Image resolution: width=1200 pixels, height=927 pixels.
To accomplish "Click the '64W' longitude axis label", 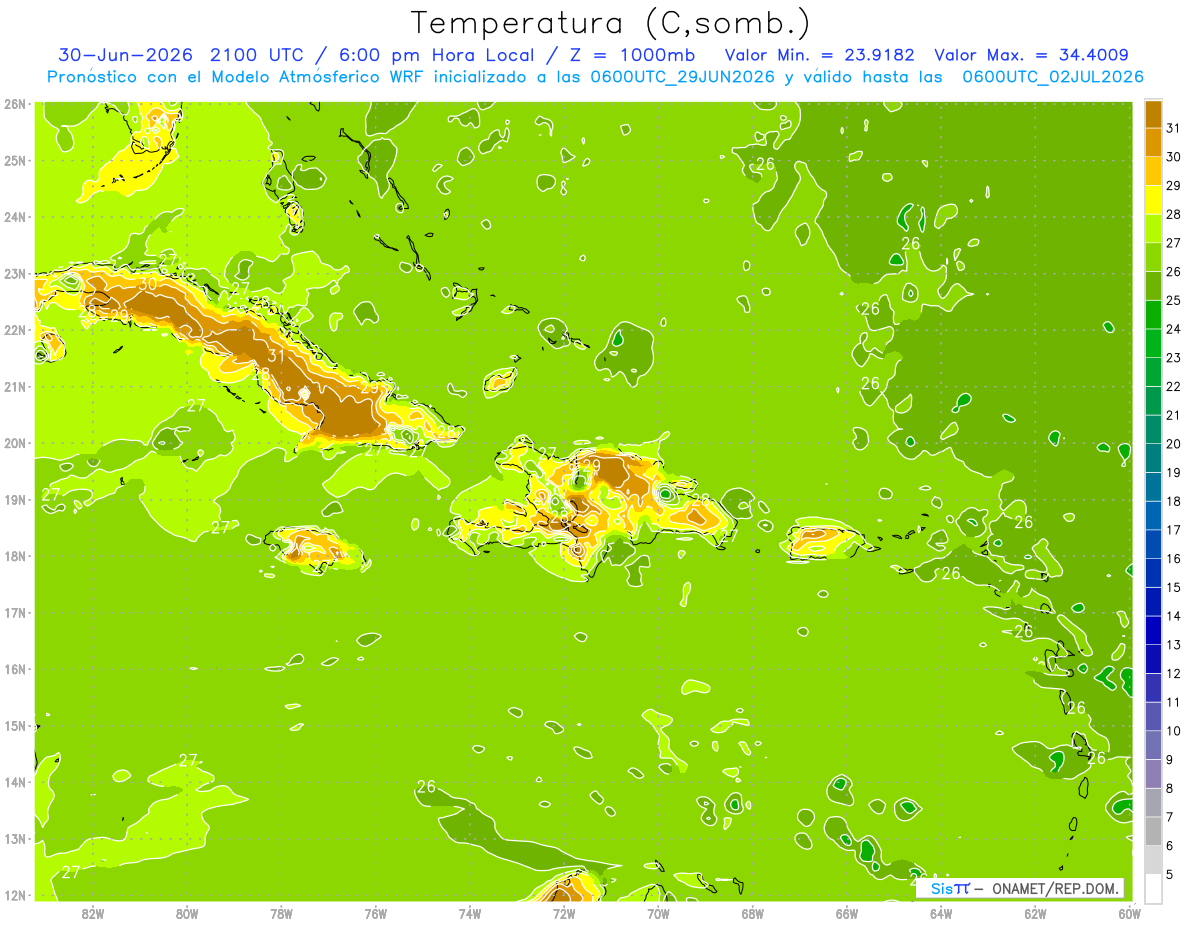I will (940, 913).
